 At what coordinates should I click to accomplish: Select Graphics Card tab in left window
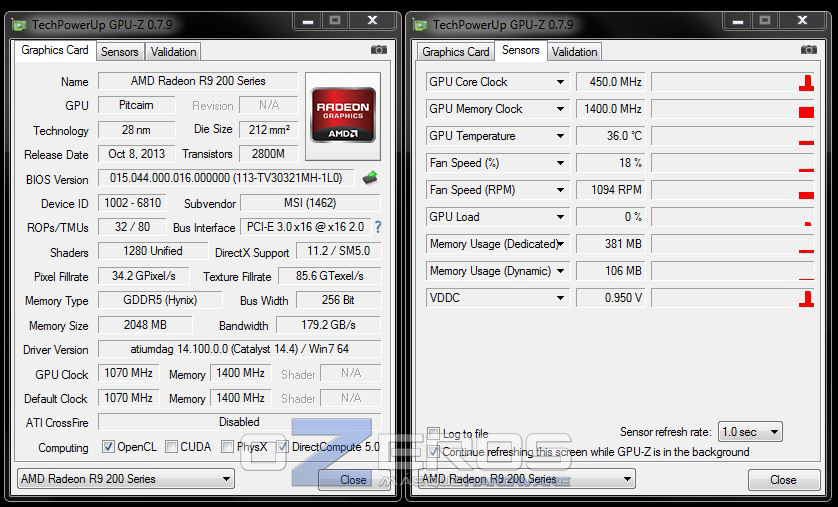point(55,50)
